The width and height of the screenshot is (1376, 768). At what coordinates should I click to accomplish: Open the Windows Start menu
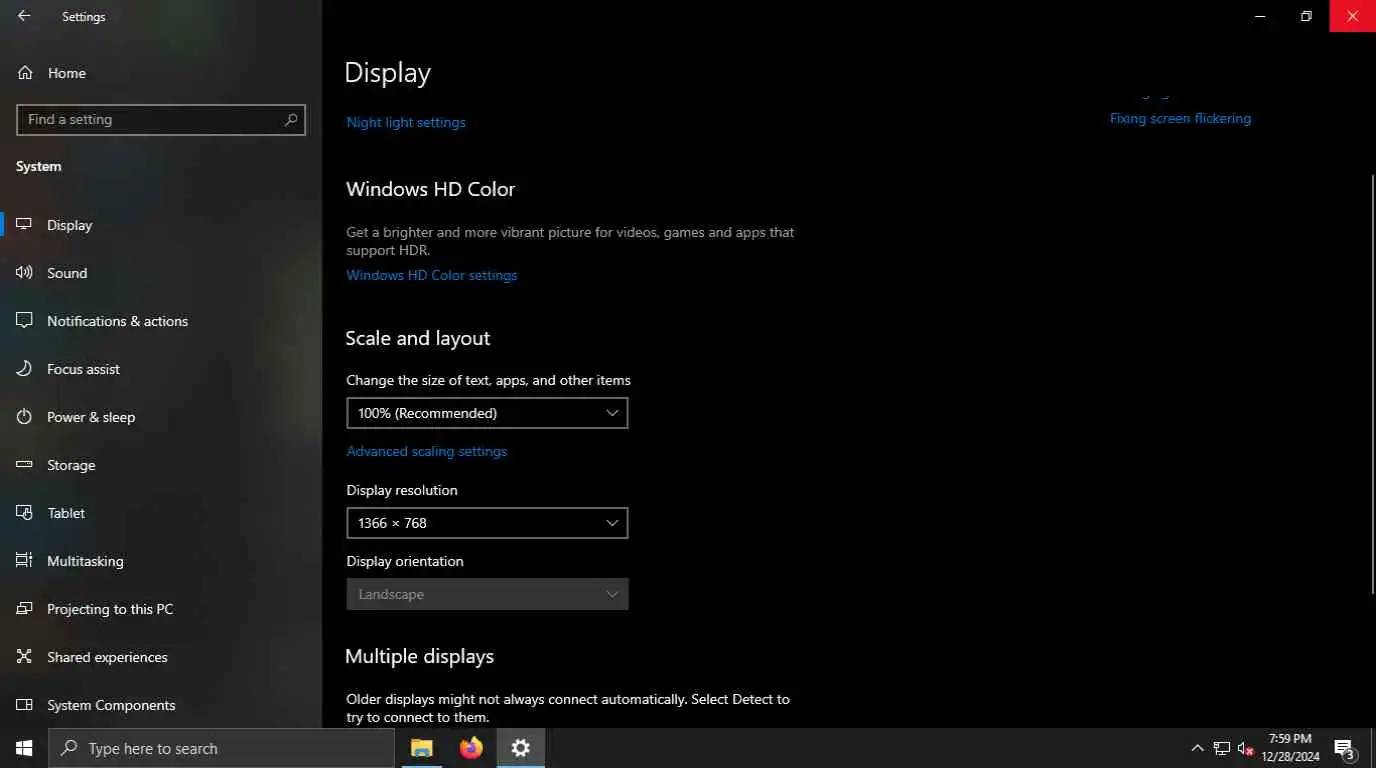pos(24,748)
